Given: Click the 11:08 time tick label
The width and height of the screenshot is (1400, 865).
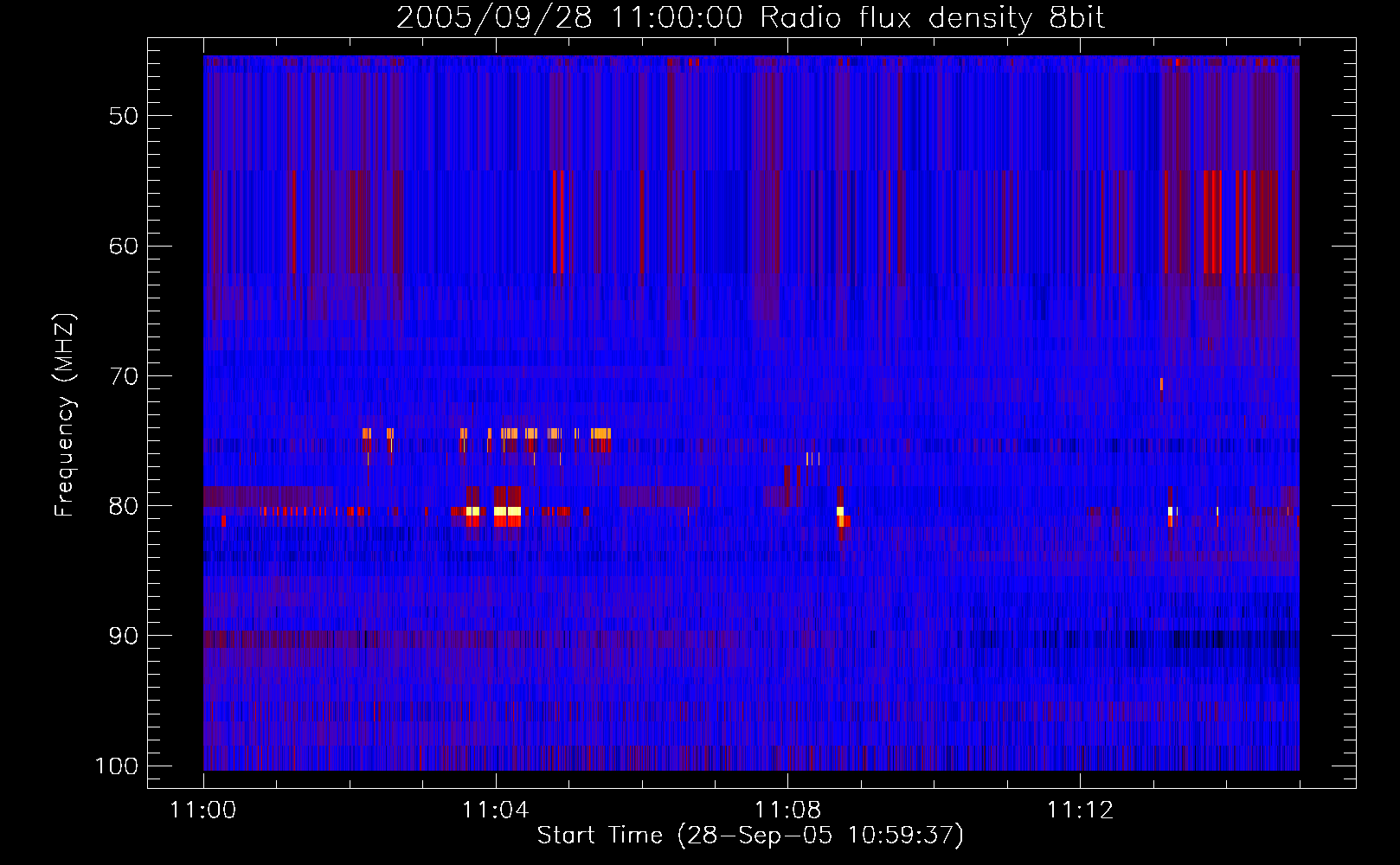Looking at the screenshot, I should (x=788, y=811).
